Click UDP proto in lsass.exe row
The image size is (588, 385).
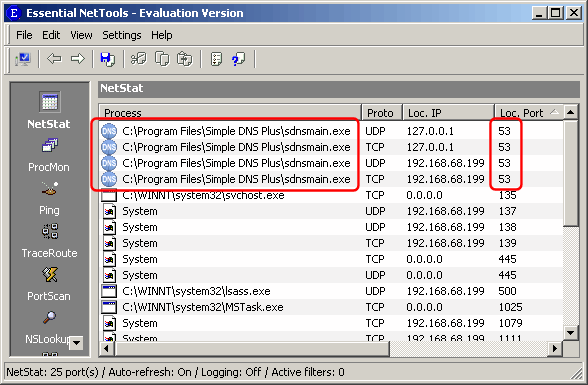coord(375,291)
